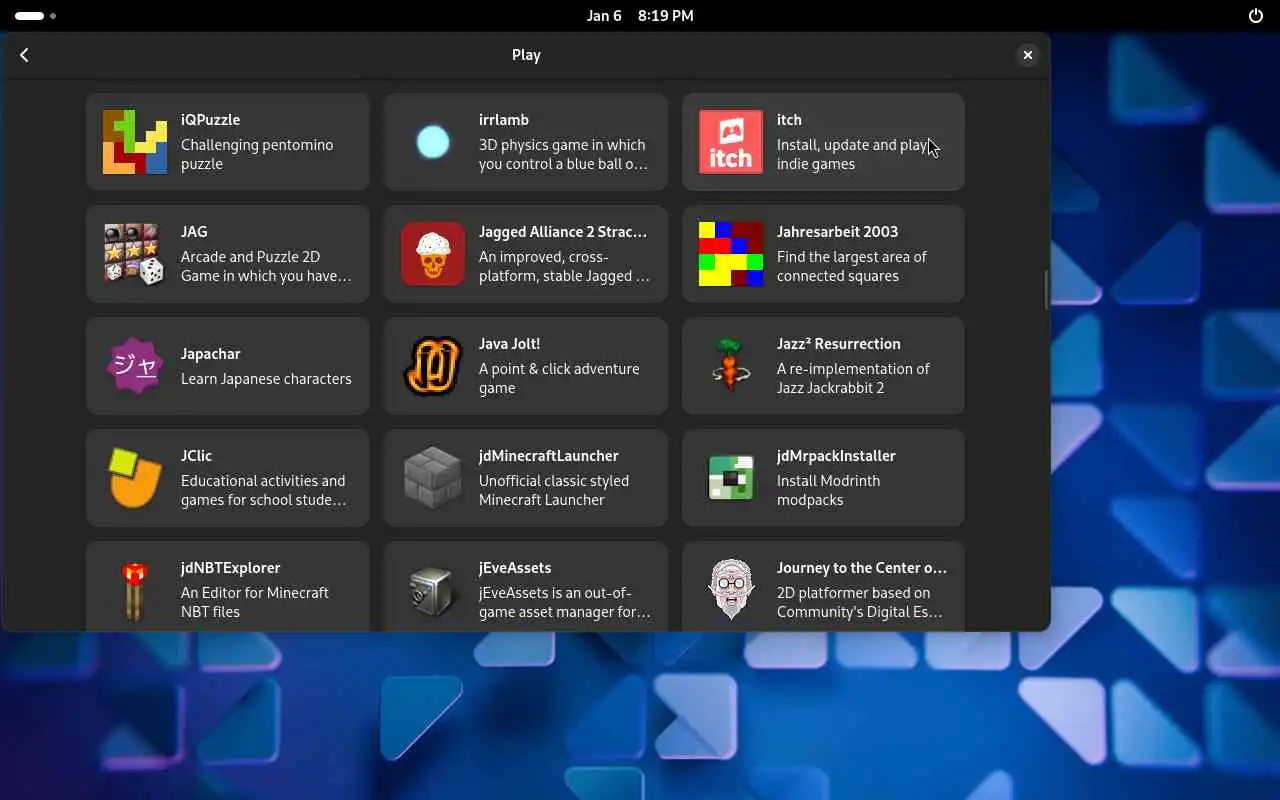Click the Journey to the Center old man icon
This screenshot has height=800, width=1280.
(730, 590)
